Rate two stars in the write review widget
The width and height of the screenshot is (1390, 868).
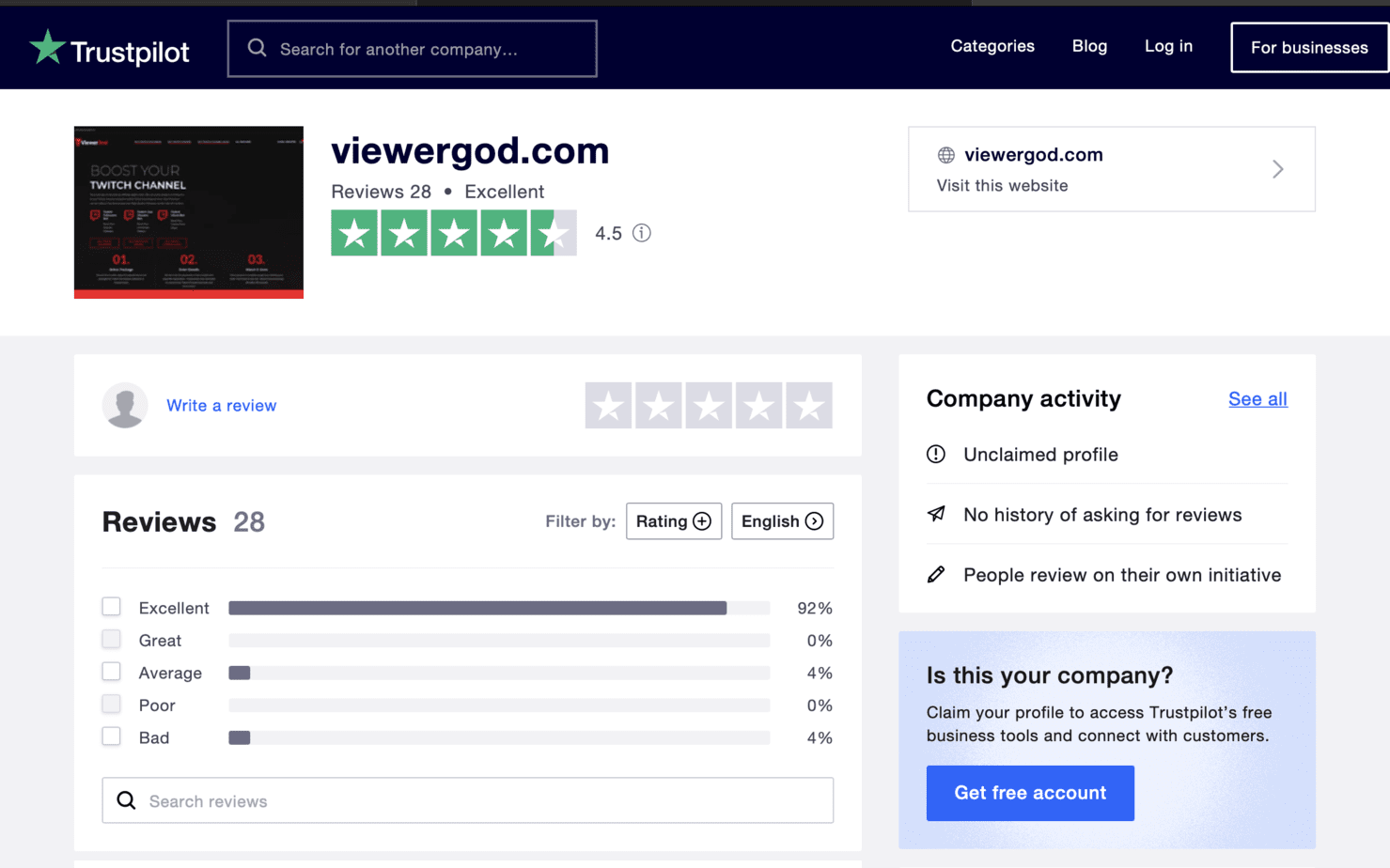pos(658,406)
